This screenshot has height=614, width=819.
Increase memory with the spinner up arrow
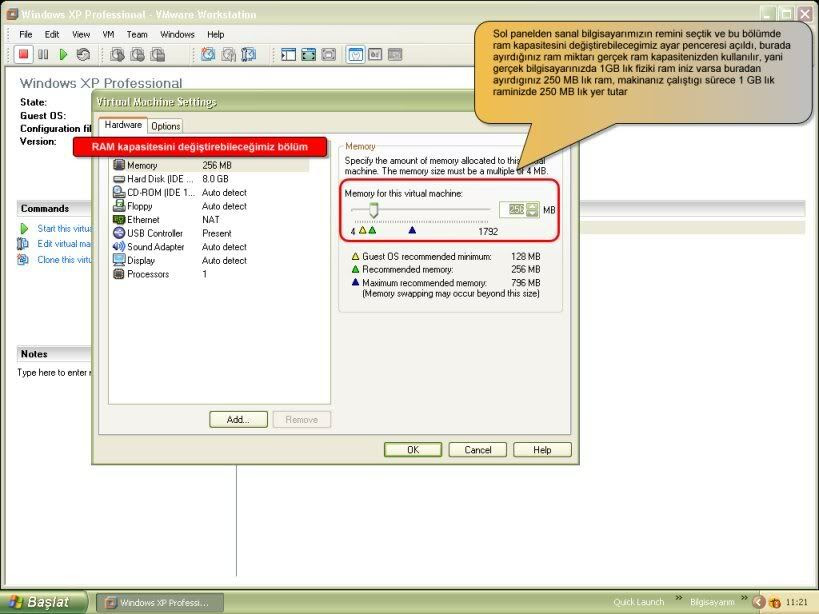point(532,206)
